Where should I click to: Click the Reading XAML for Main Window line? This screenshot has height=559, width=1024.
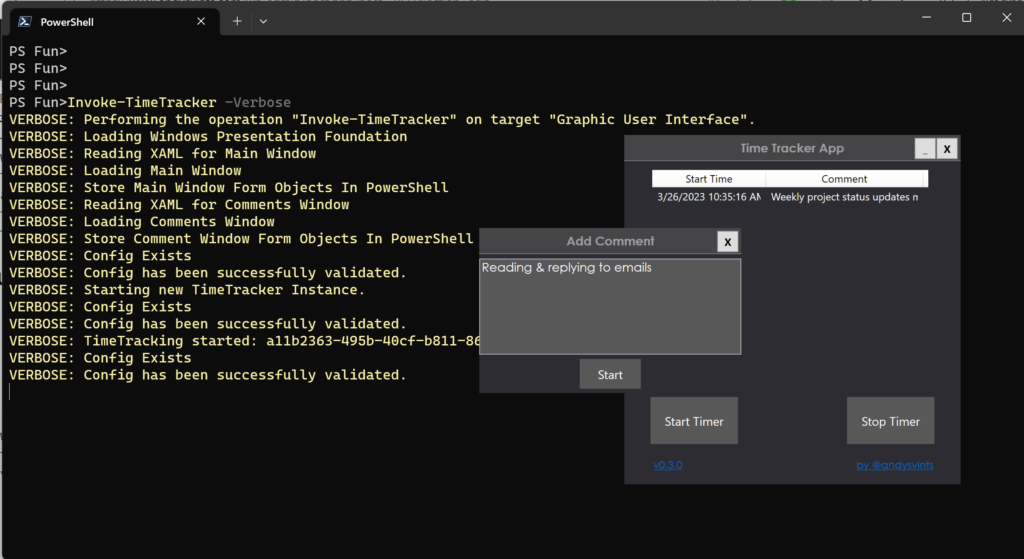[x=163, y=153]
